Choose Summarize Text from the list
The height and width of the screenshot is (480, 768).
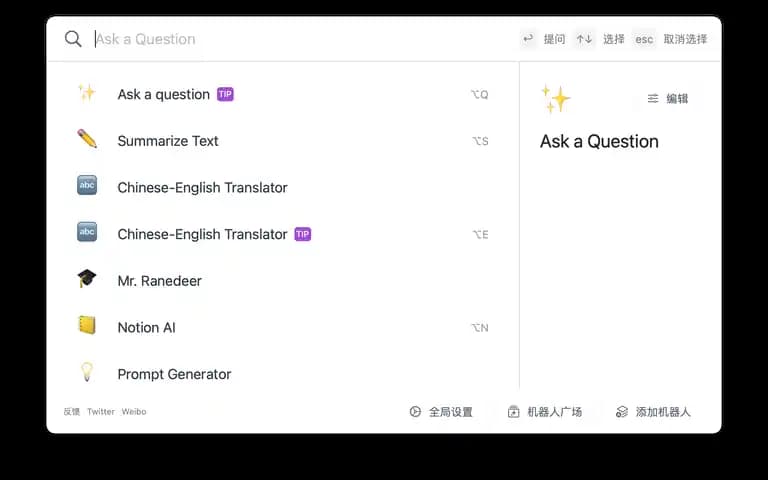click(x=168, y=141)
